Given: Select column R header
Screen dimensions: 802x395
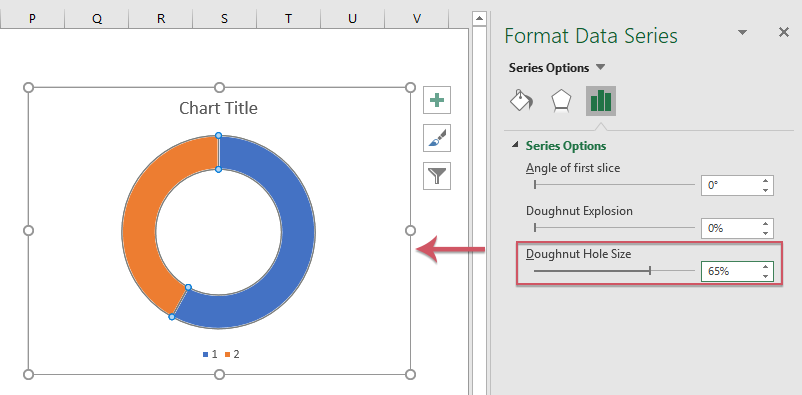Looking at the screenshot, I should (x=161, y=19).
